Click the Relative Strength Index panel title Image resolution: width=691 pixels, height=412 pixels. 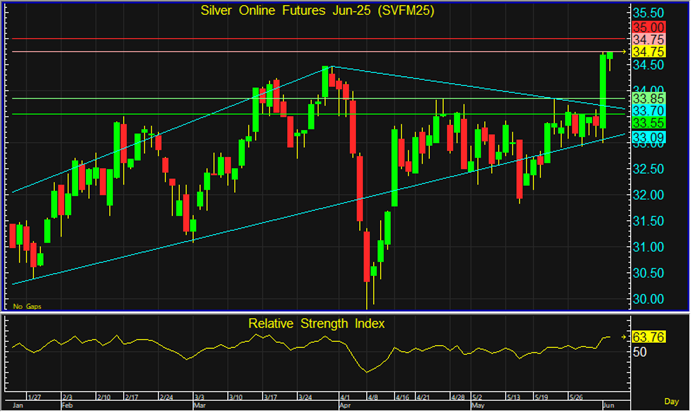(316, 324)
